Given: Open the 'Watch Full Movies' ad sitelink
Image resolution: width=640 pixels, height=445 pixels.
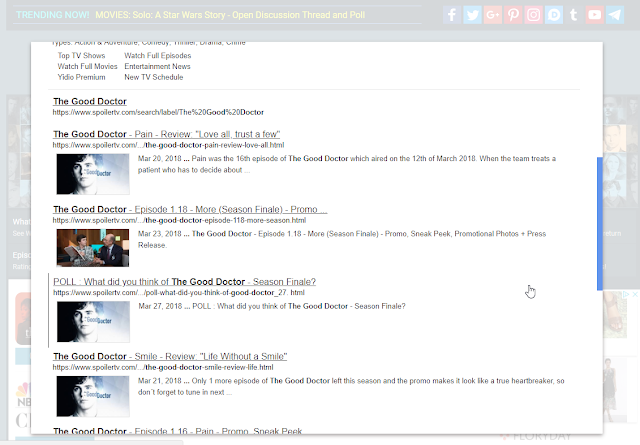Looking at the screenshot, I should (x=87, y=66).
